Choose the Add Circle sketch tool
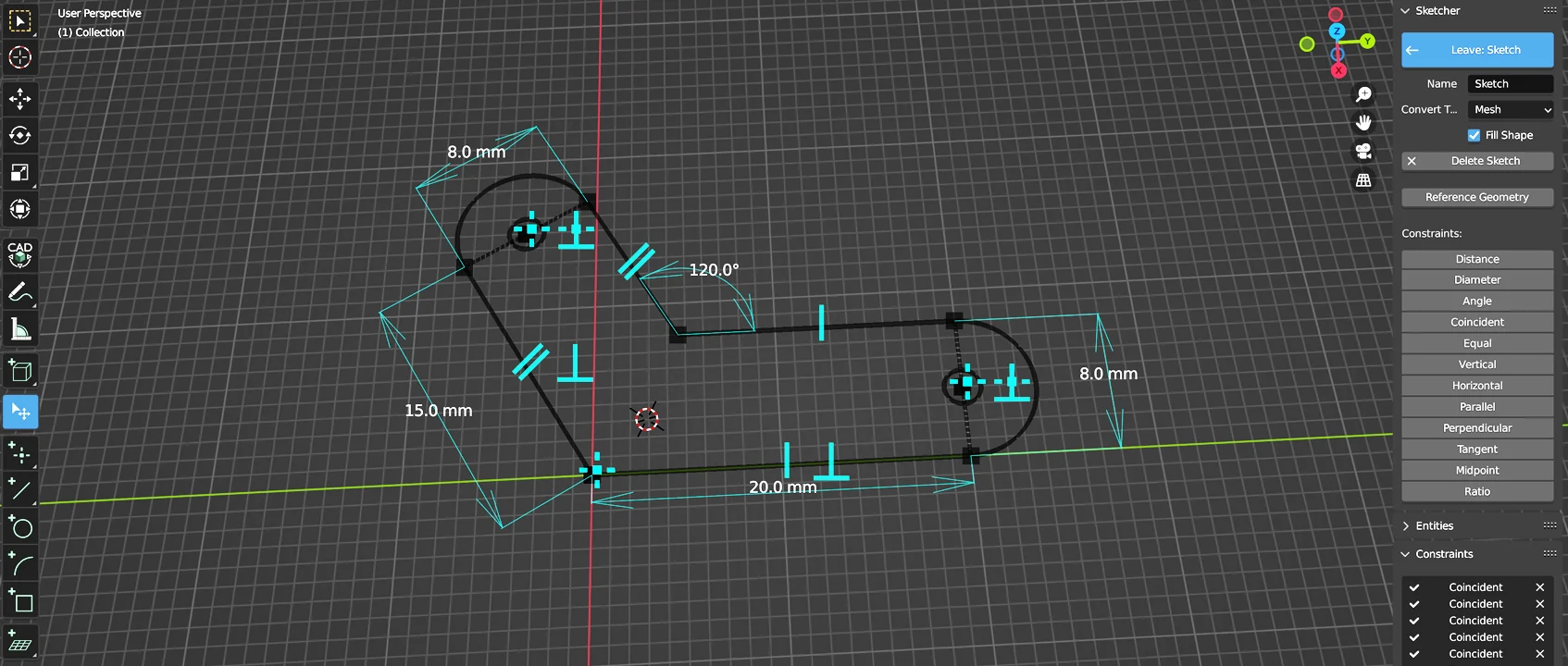 pyautogui.click(x=19, y=527)
